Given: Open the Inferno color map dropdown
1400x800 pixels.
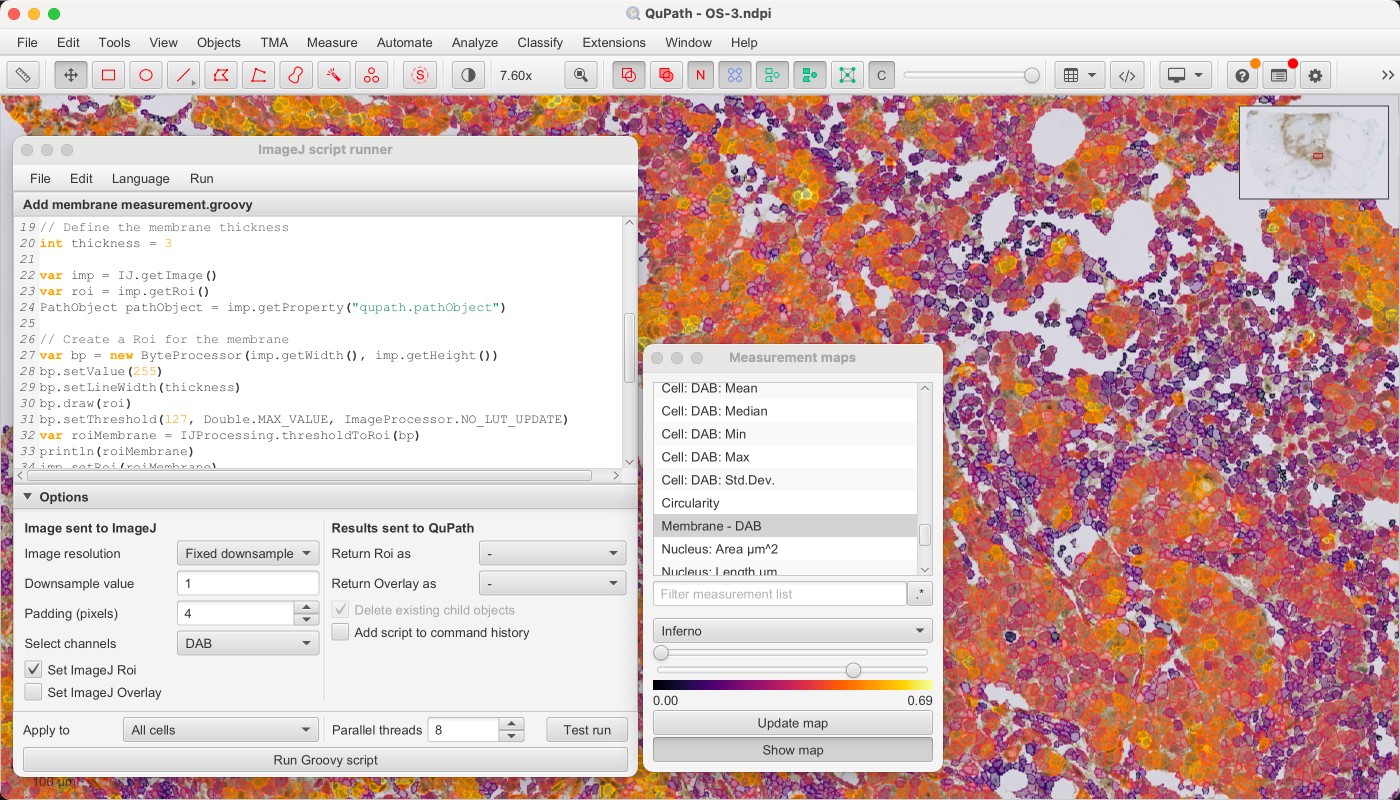Looking at the screenshot, I should point(793,631).
